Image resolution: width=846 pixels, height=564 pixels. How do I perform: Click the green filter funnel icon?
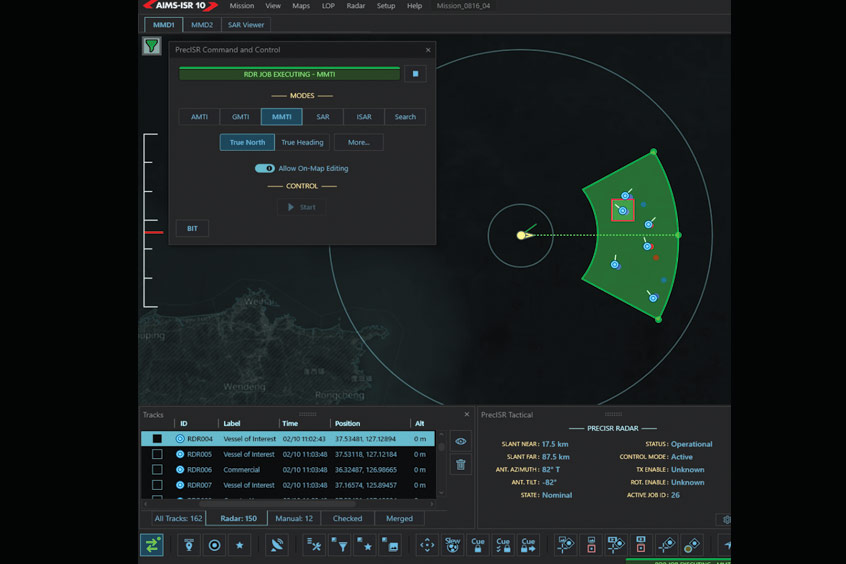[x=151, y=46]
